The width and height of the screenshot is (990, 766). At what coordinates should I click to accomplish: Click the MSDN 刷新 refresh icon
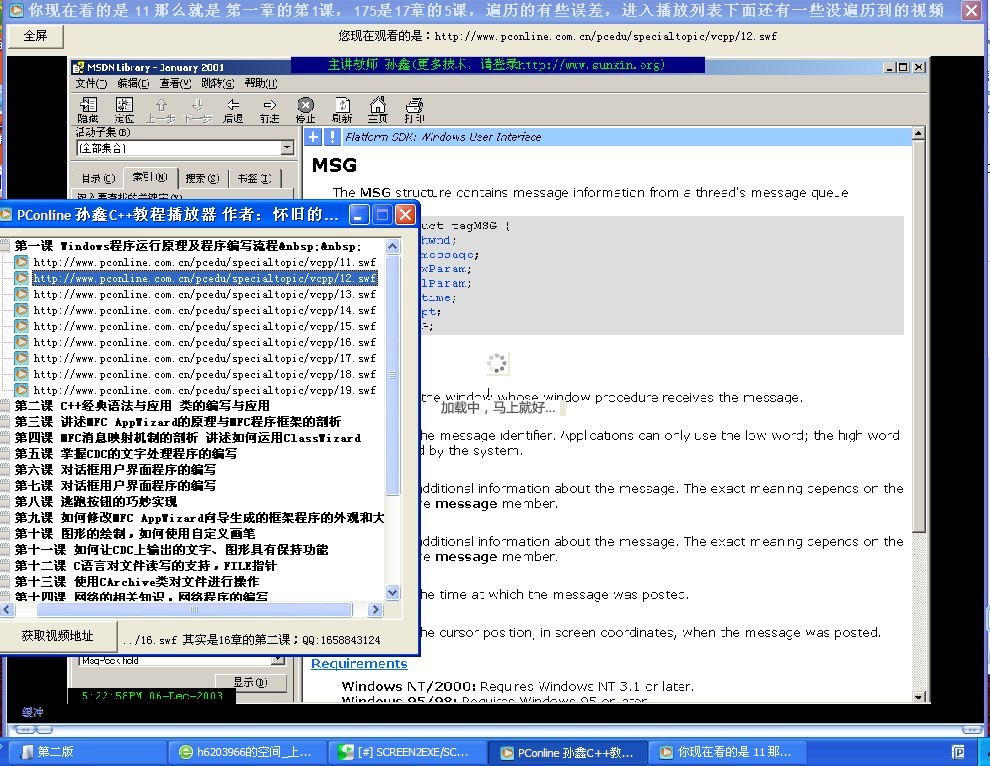342,110
